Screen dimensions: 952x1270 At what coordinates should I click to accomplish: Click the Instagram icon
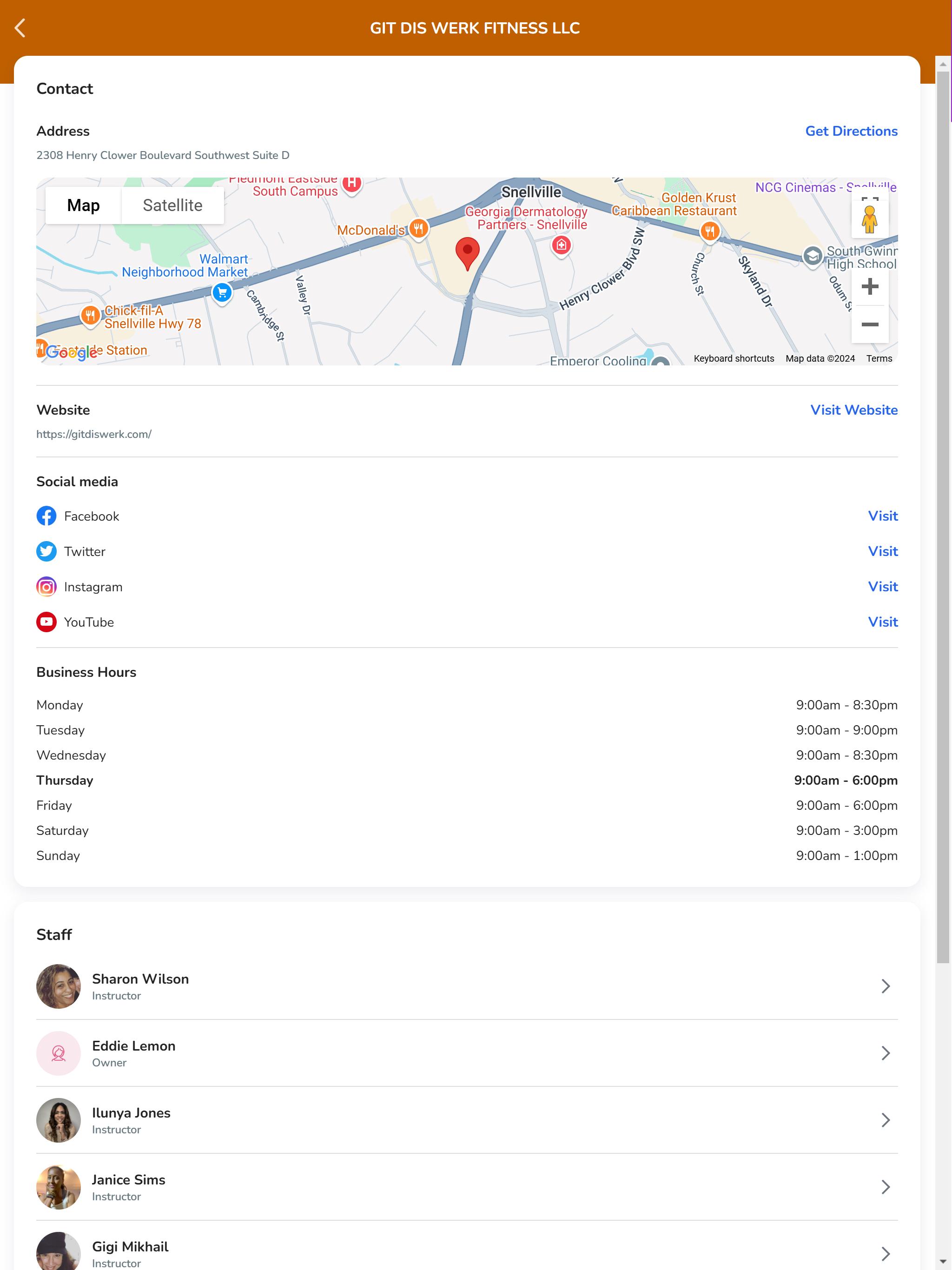click(46, 586)
